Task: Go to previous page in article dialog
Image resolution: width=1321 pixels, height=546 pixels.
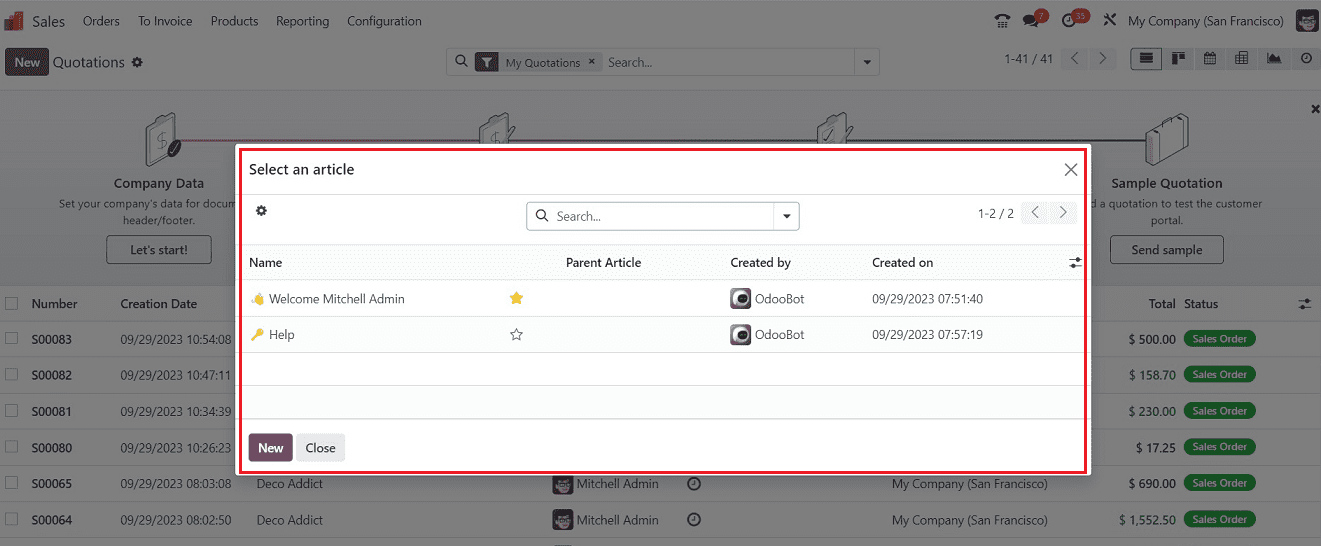Action: point(1036,213)
